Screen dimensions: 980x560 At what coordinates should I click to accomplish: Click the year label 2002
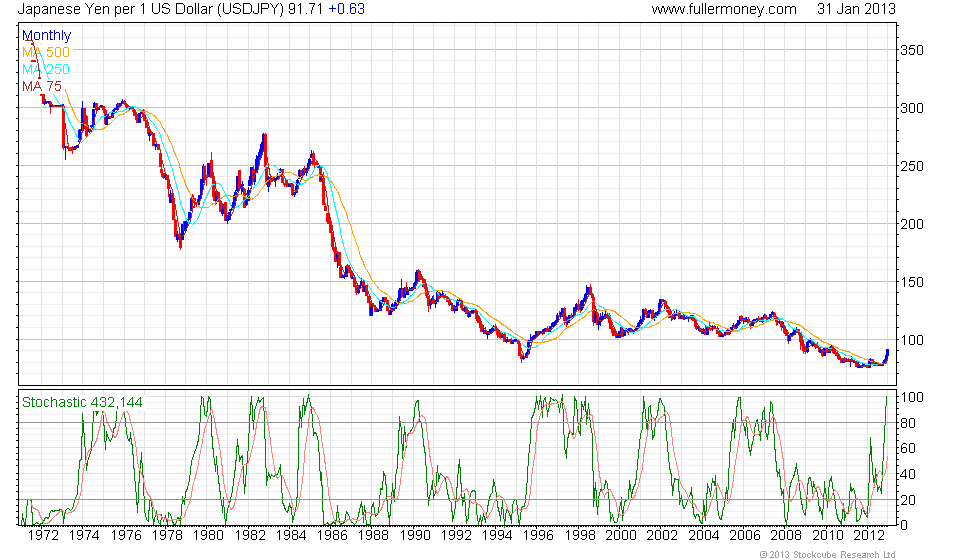point(662,536)
